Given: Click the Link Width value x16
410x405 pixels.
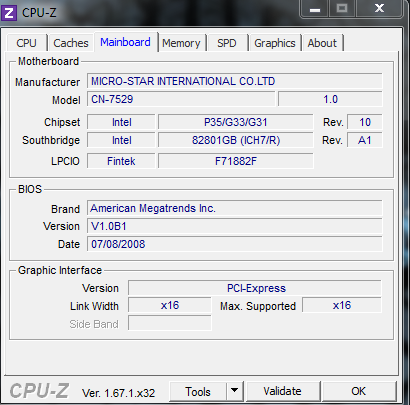Looking at the screenshot, I should [170, 305].
